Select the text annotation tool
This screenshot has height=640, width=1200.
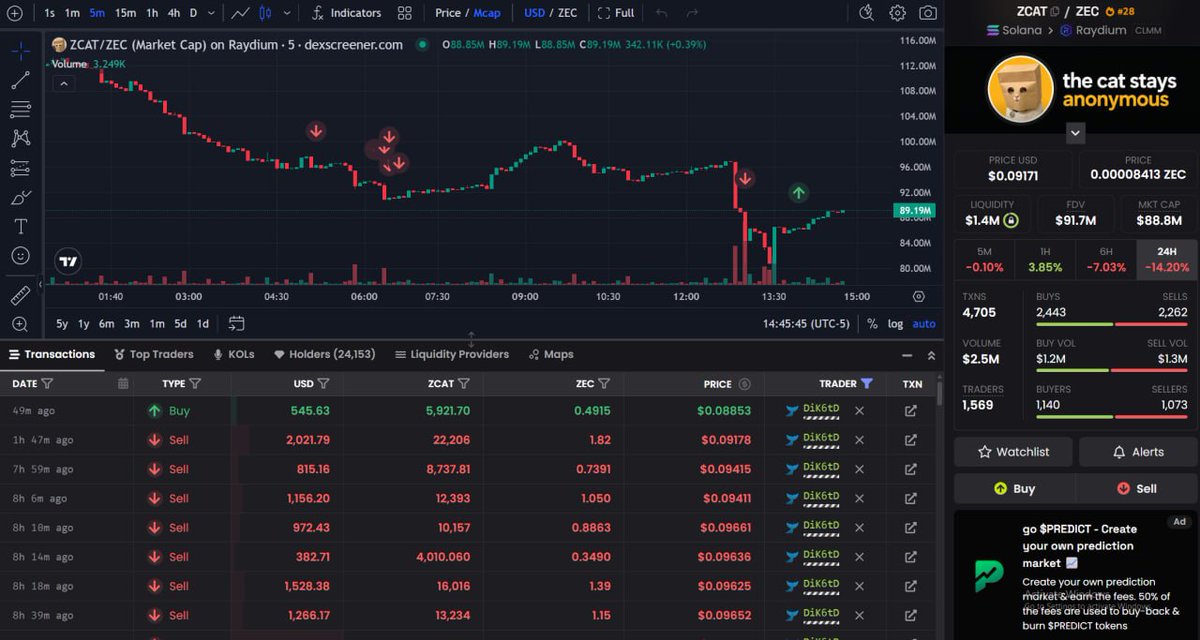[20, 226]
